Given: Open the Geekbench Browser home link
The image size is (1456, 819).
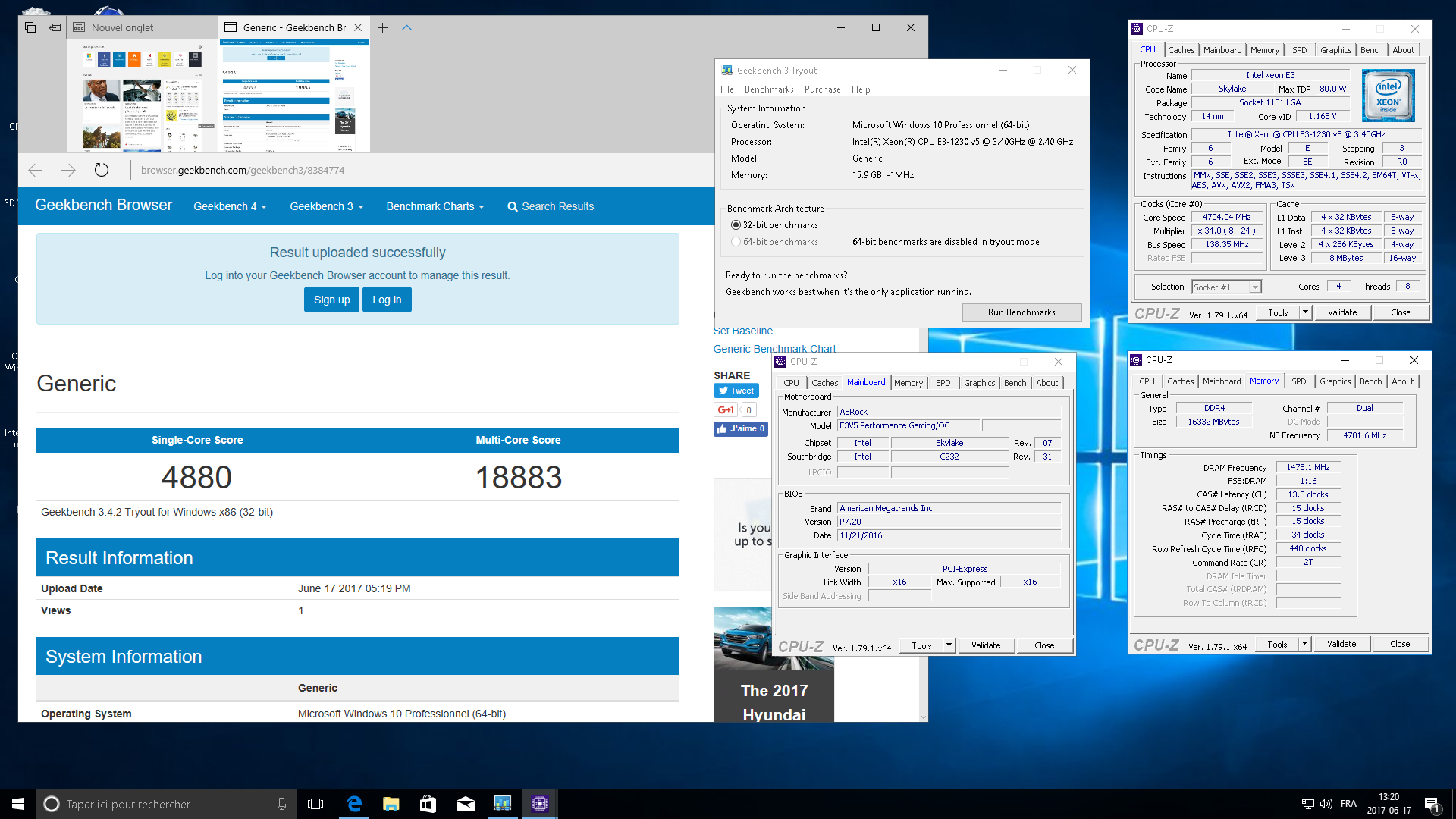Looking at the screenshot, I should (104, 206).
